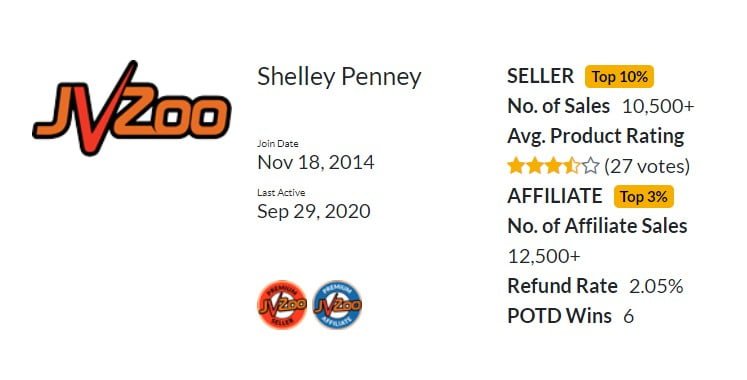
Task: Click the Top 3% affiliate badge
Action: pos(644,197)
